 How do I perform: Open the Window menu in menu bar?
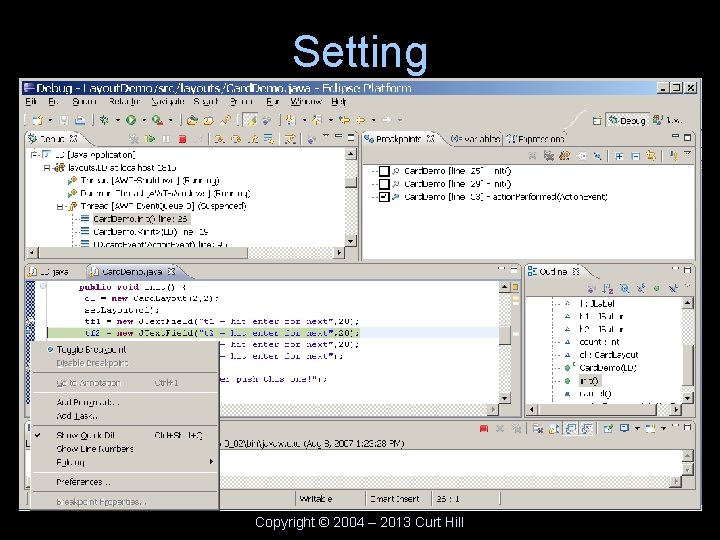pyautogui.click(x=305, y=101)
